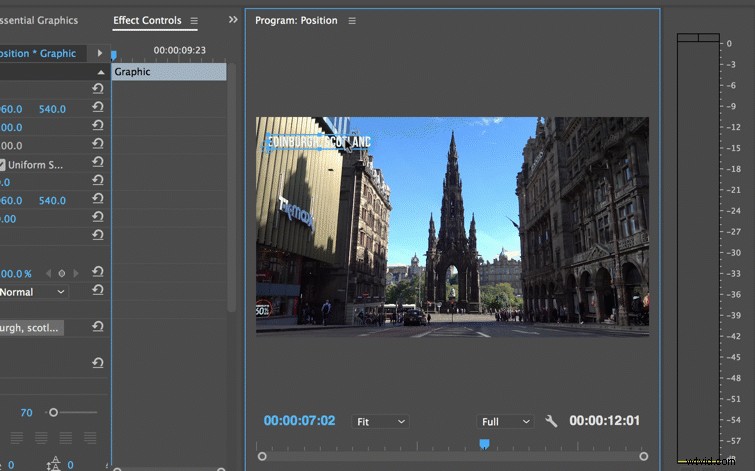Viewport: 755px width, 471px height.
Task: Reset the Uniform Scale parameter
Action: [98, 161]
